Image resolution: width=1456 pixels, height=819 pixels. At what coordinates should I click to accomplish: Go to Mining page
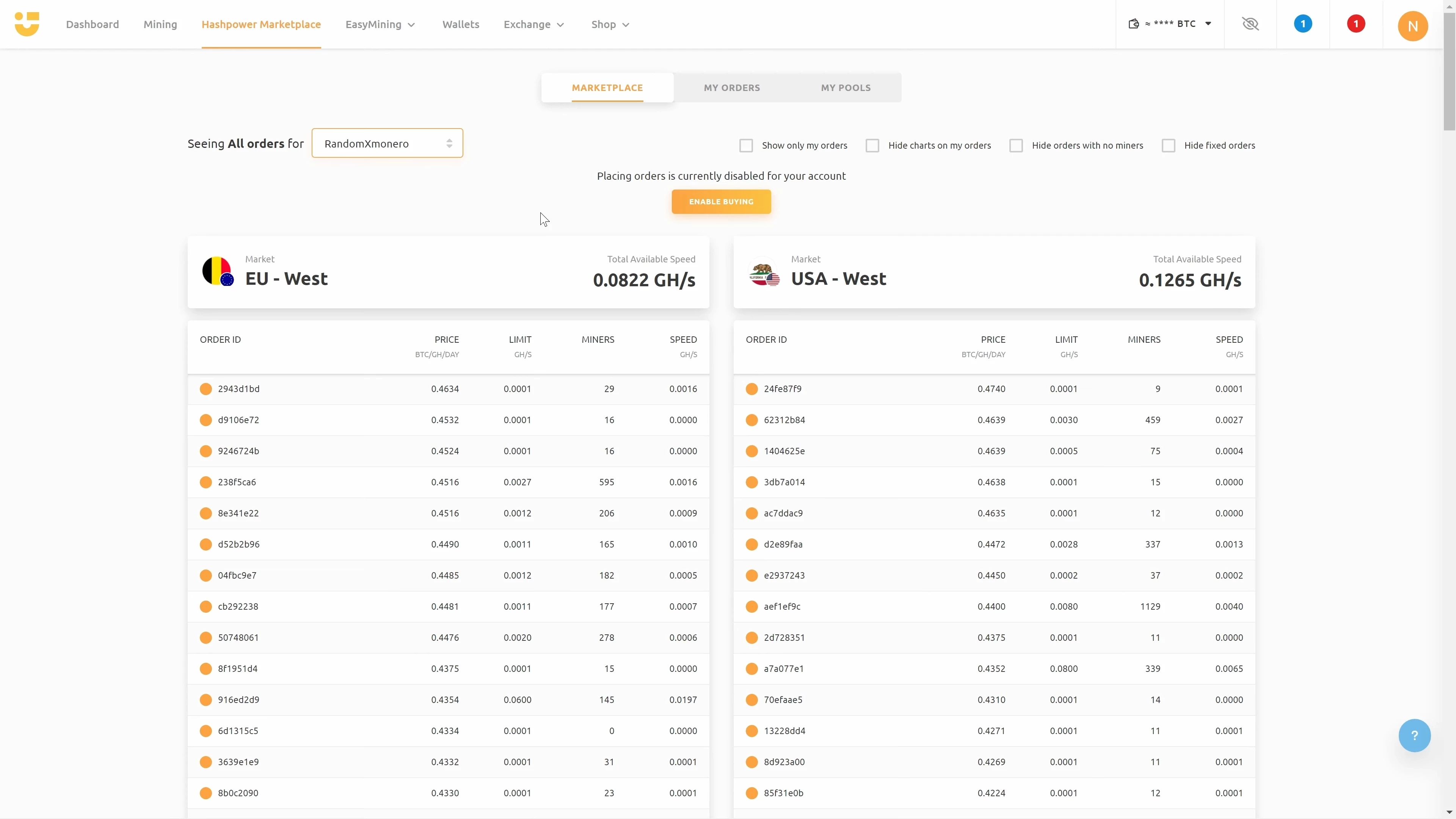tap(160, 24)
